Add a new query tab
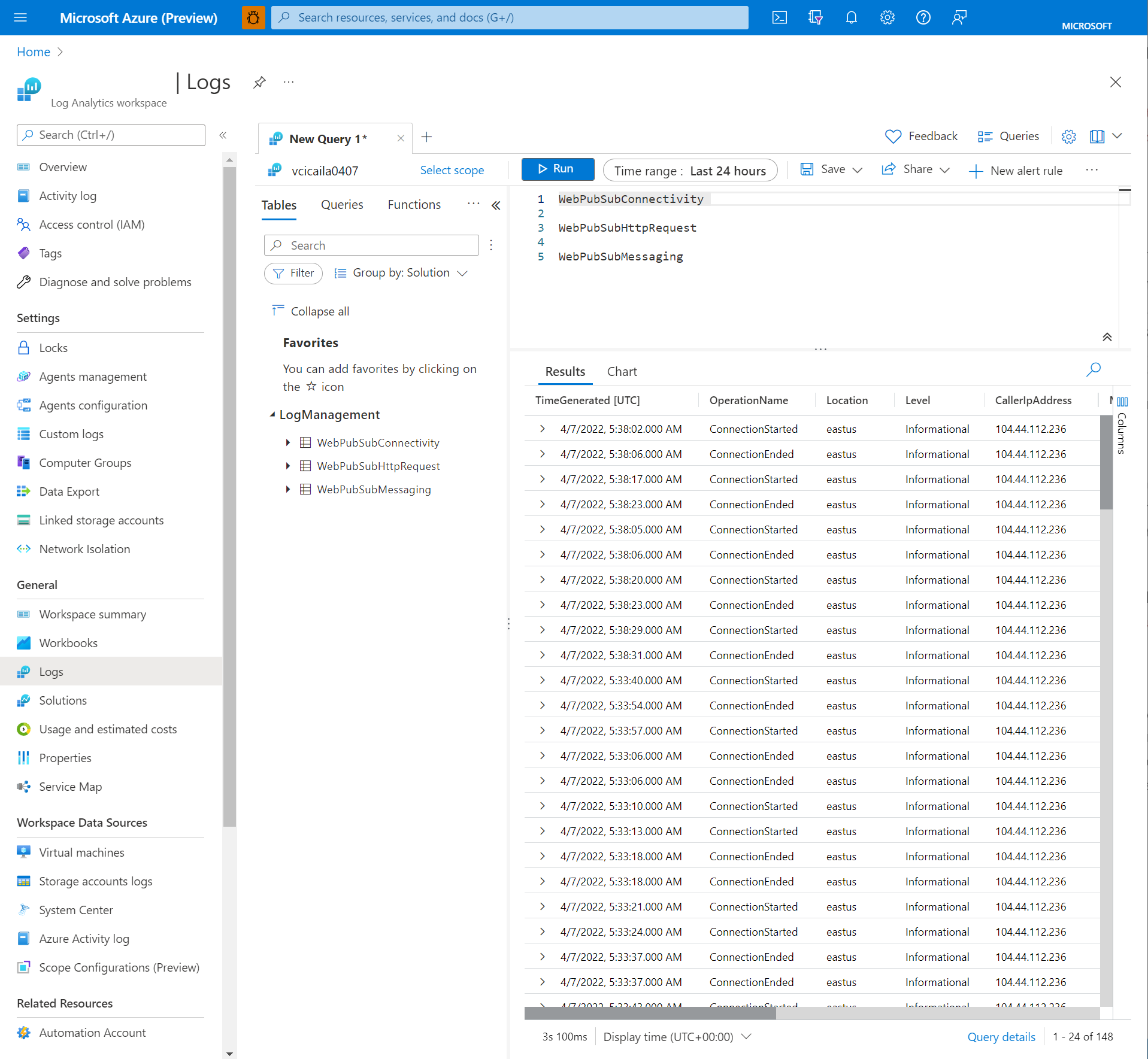This screenshot has height=1059, width=1148. tap(426, 137)
